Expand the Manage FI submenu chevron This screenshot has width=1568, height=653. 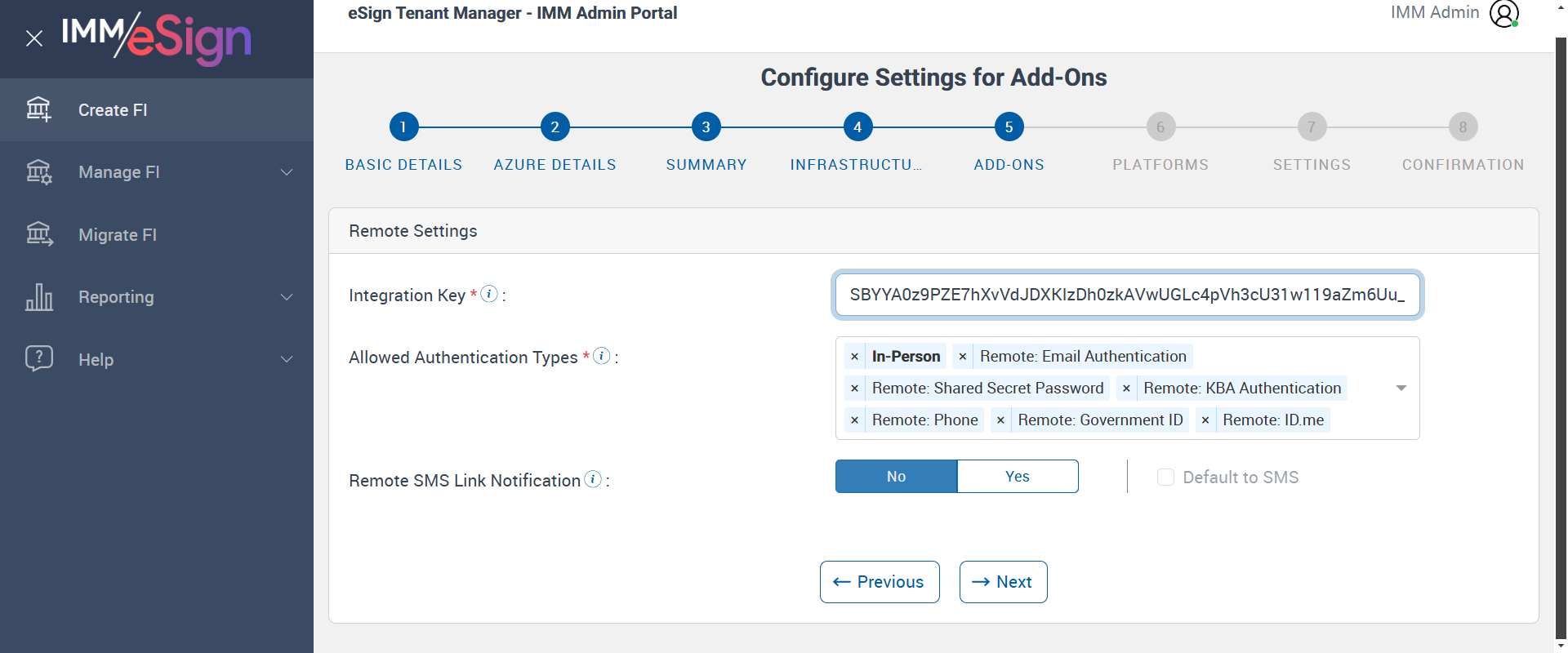point(287,172)
